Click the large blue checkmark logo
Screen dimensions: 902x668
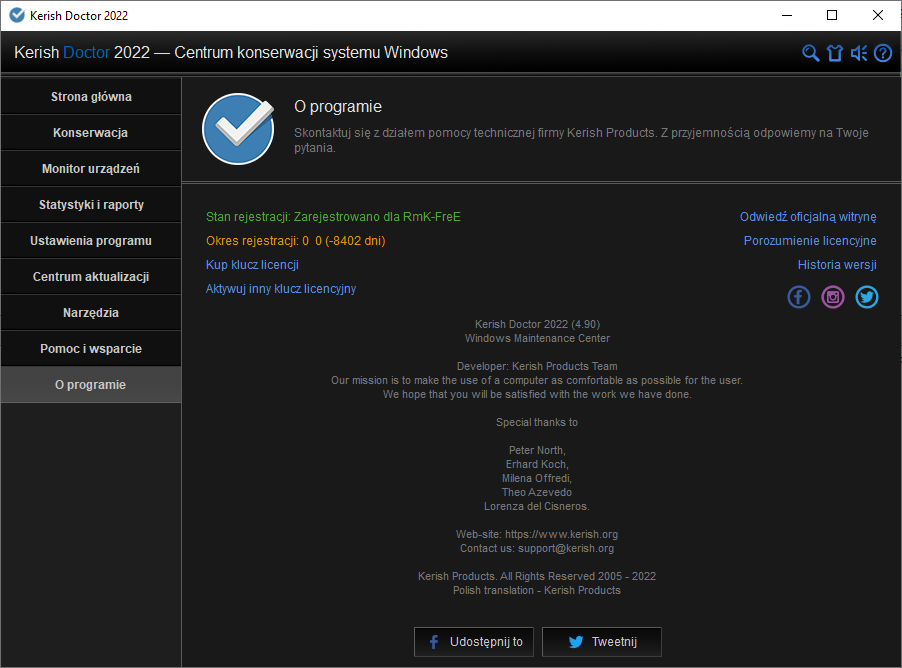pos(238,129)
